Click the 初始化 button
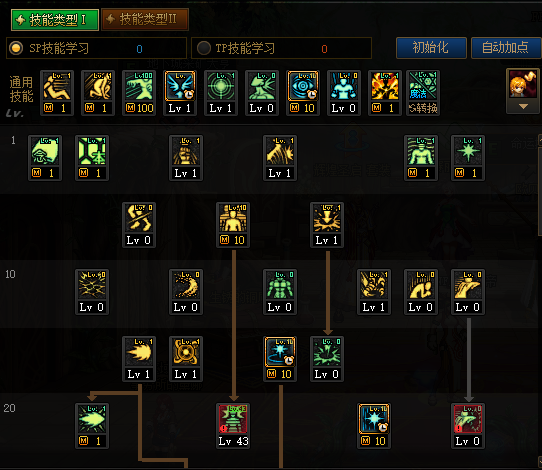This screenshot has width=542, height=470. coord(431,48)
